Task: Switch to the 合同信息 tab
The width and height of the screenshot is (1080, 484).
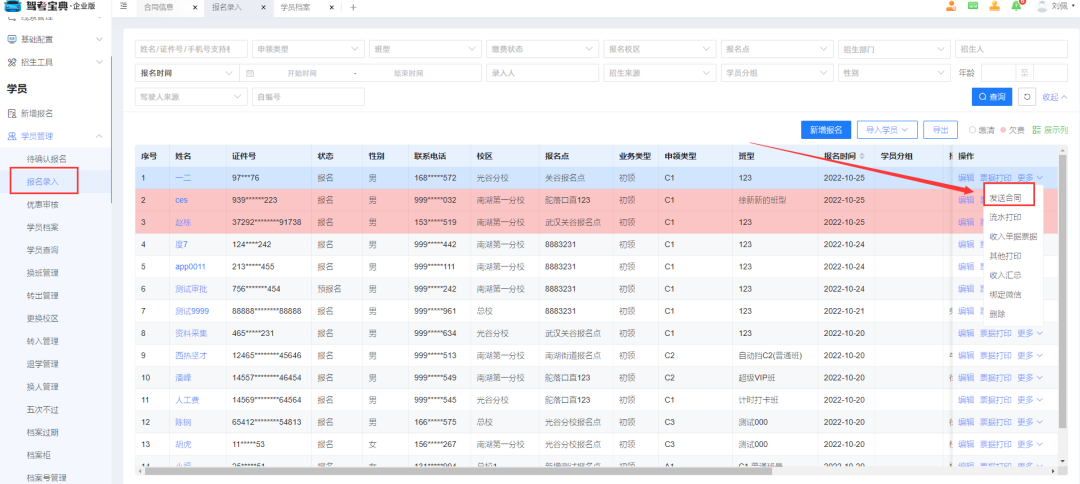Action: (159, 8)
